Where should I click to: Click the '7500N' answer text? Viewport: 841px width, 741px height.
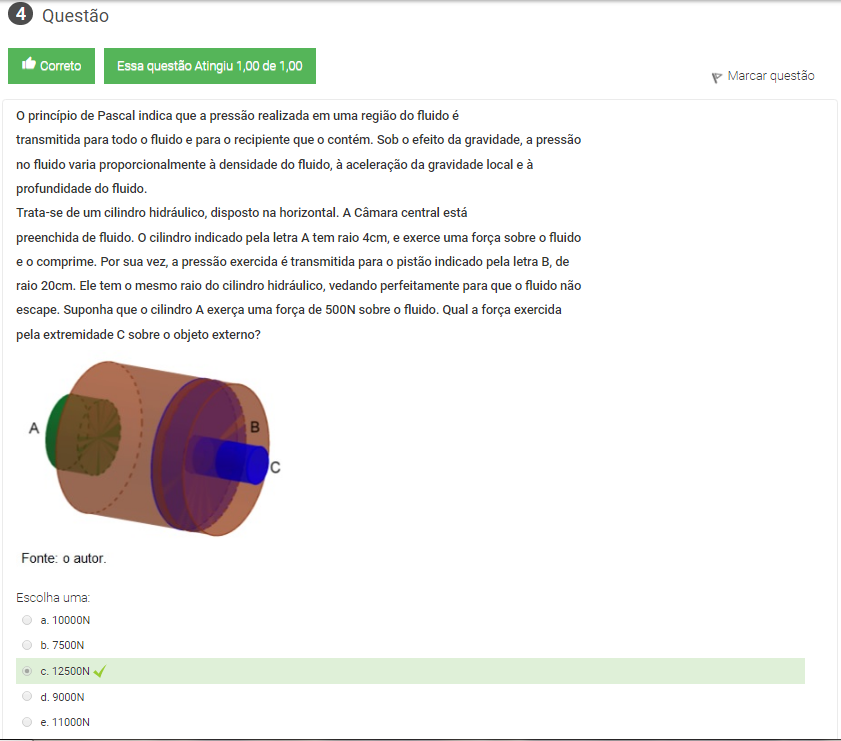pyautogui.click(x=68, y=645)
